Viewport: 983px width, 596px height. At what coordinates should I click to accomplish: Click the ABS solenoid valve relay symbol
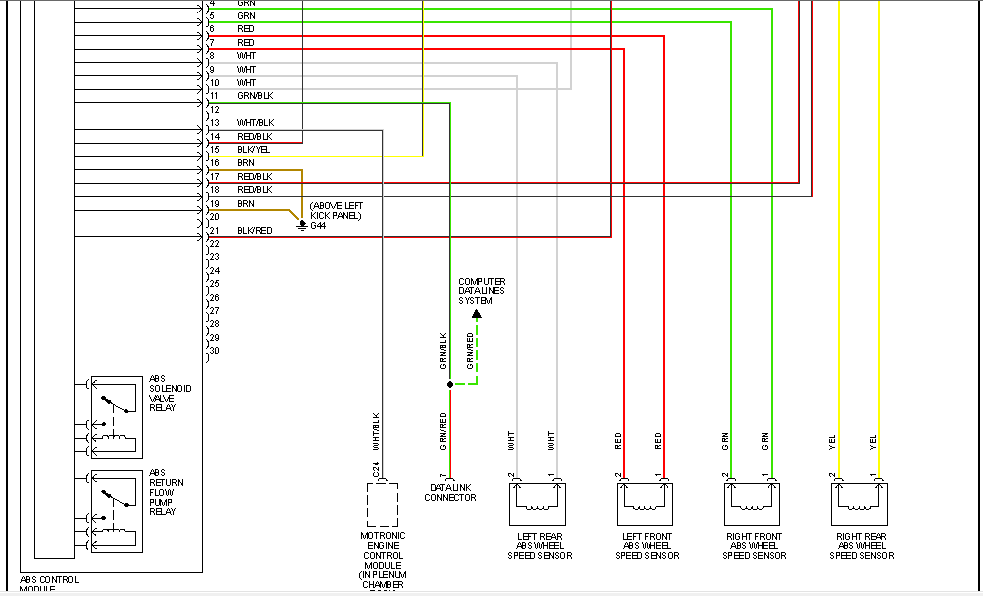pos(116,414)
